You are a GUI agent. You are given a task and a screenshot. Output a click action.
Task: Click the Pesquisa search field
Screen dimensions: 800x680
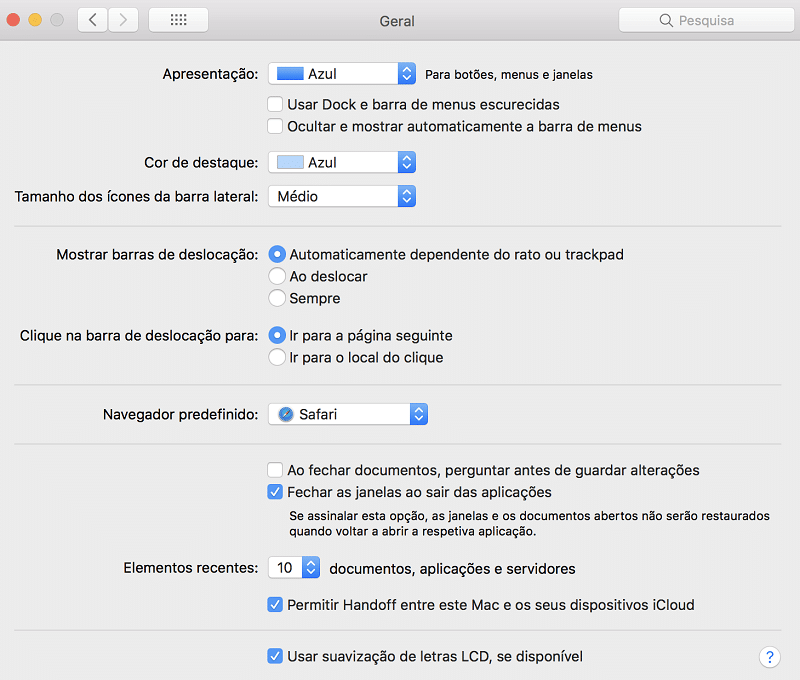[706, 20]
